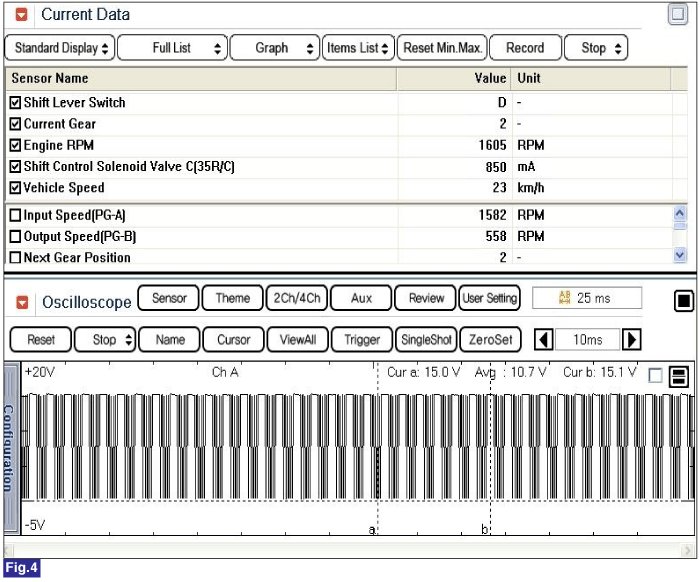Click the Trigger button in oscilloscope
This screenshot has height=582, width=700.
[361, 340]
